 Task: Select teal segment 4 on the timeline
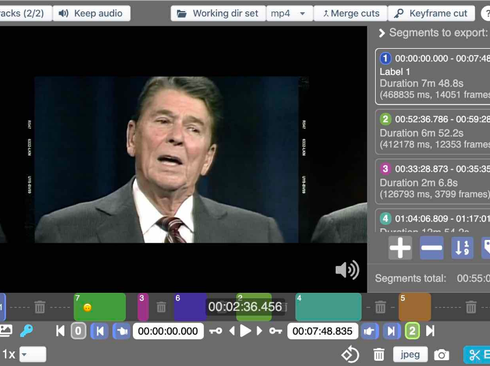pyautogui.click(x=328, y=307)
